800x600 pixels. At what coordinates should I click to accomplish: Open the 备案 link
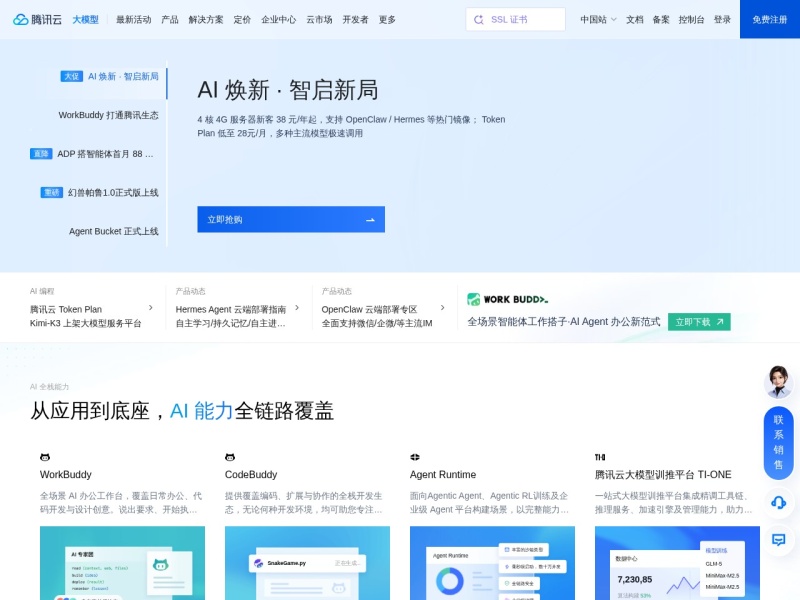point(661,19)
